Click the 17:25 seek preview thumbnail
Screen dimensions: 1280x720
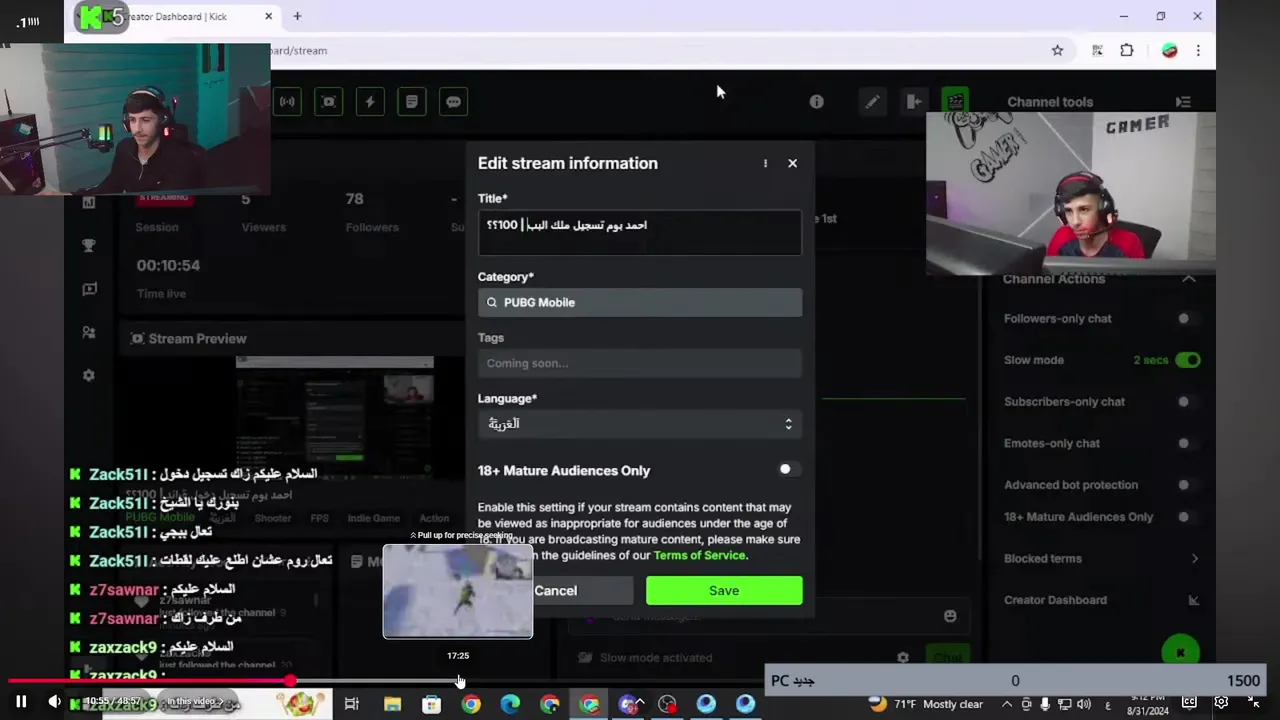(x=458, y=591)
